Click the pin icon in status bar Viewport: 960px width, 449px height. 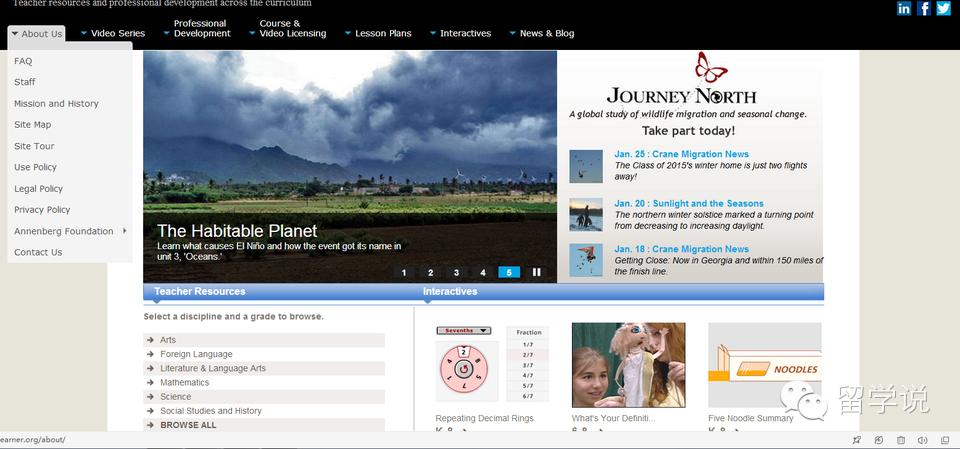[856, 440]
